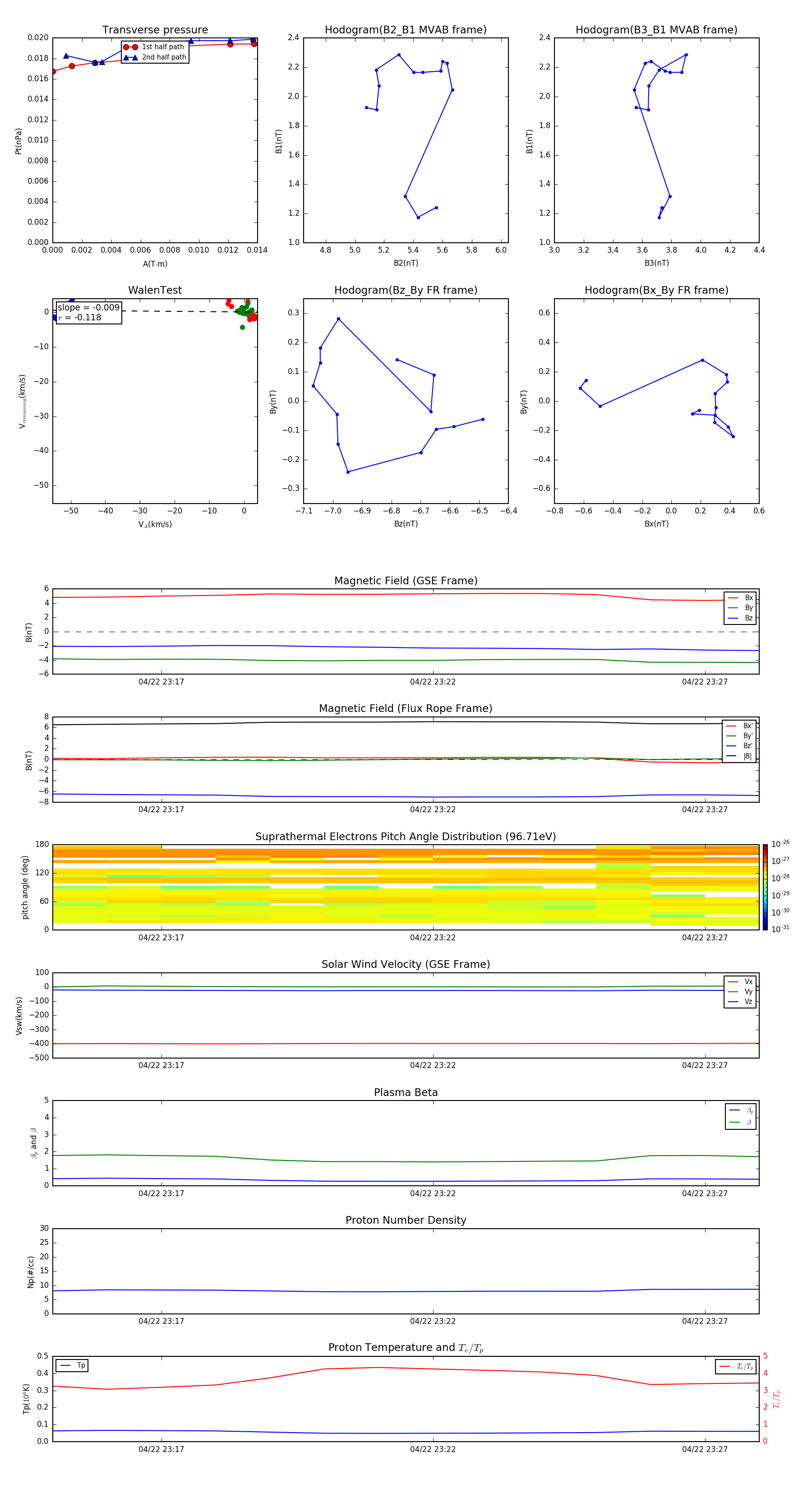Select the "B3(nT)" x-axis label
812x1489 pixels.
coord(656,263)
